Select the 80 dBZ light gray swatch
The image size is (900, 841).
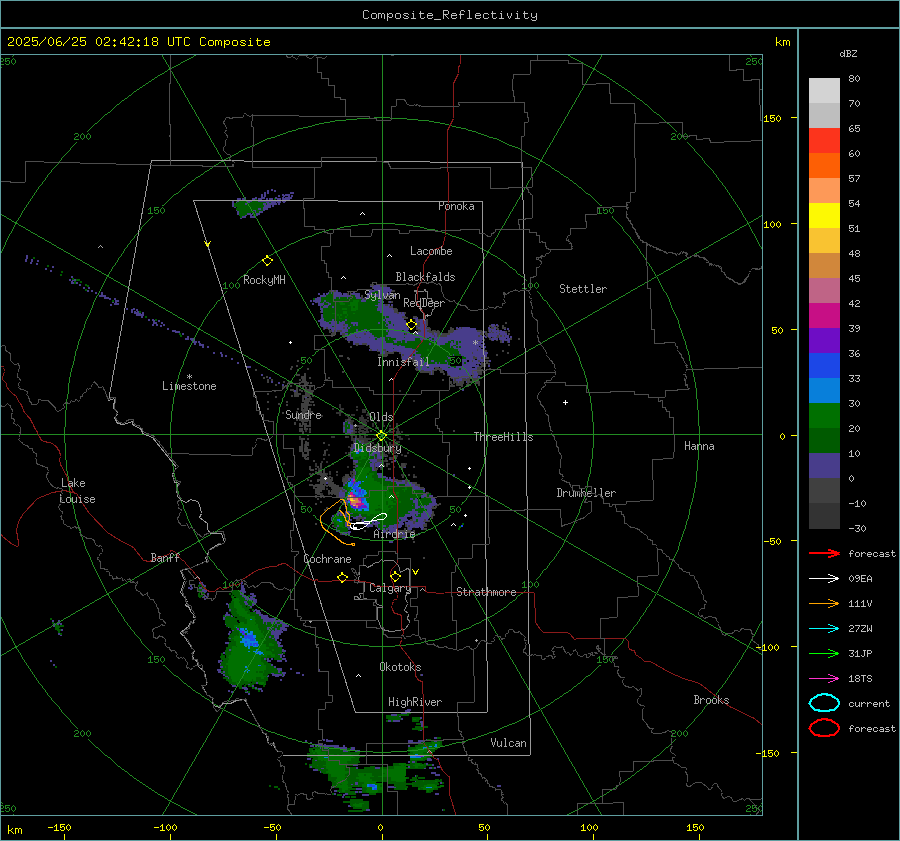pyautogui.click(x=824, y=90)
